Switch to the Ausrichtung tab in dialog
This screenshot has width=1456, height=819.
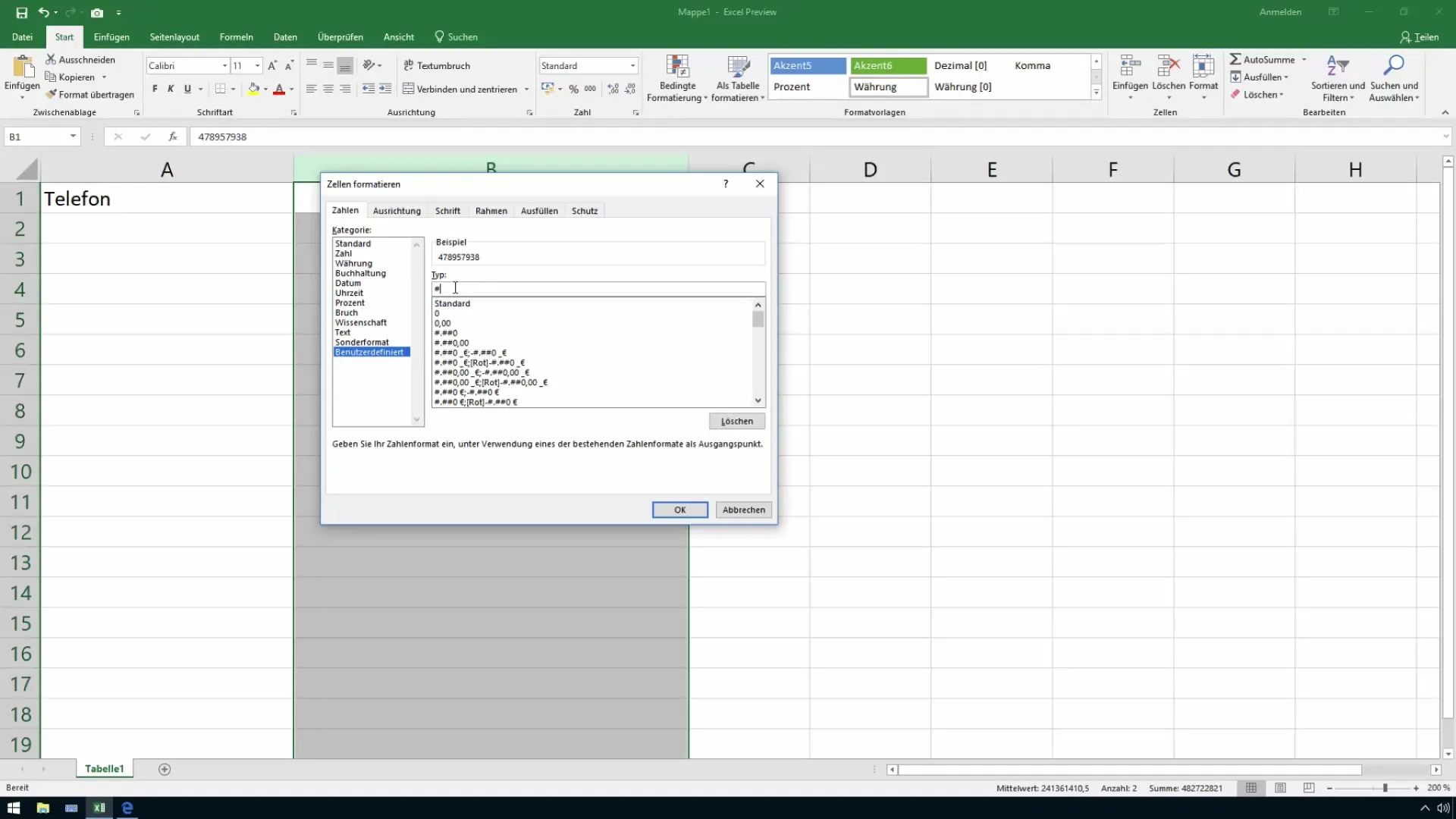397,211
